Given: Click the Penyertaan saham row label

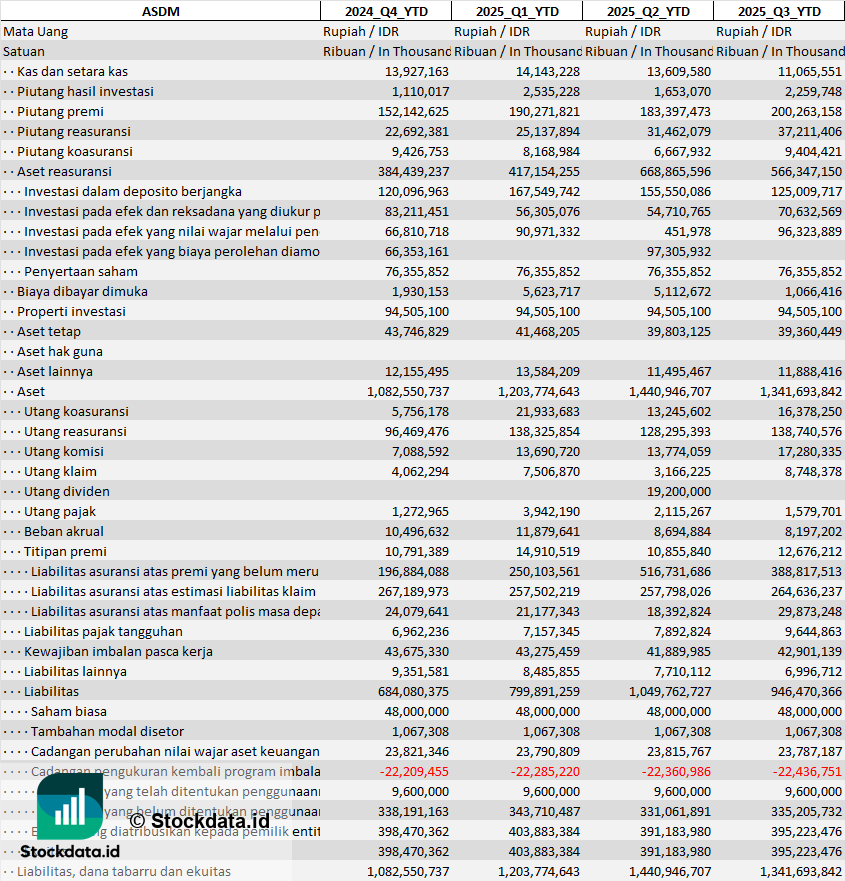Looking at the screenshot, I should point(80,271).
